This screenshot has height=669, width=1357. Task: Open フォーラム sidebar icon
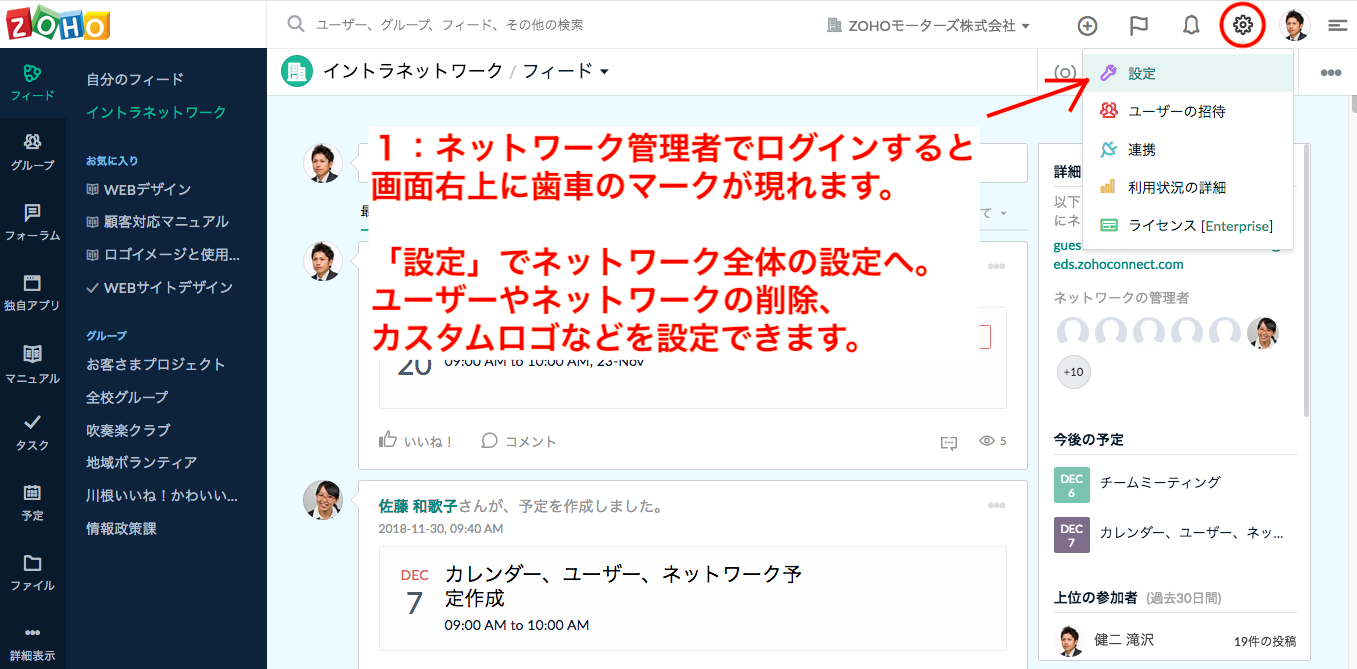(x=33, y=222)
